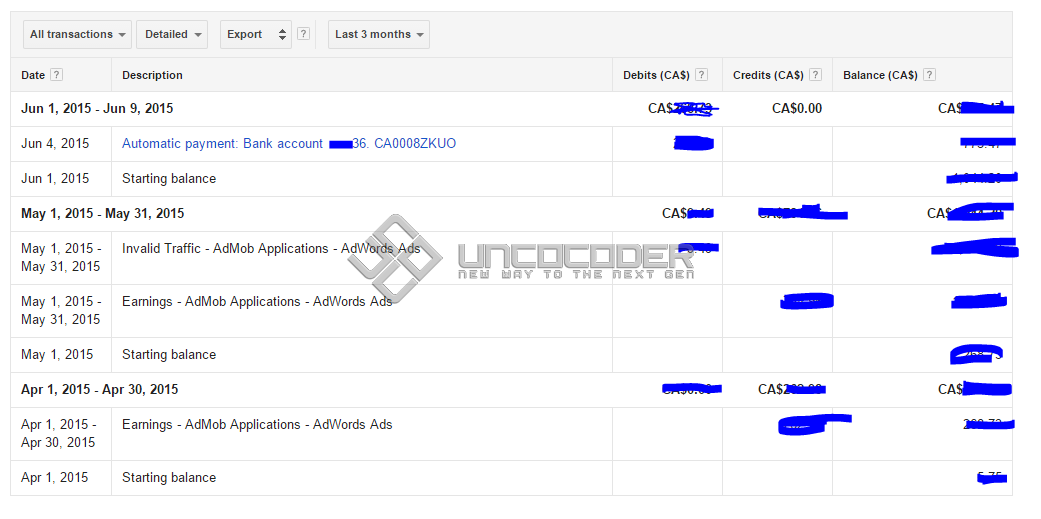This screenshot has width=1041, height=519.
Task: Open the Automatic payment Bank account link
Action: (x=289, y=143)
